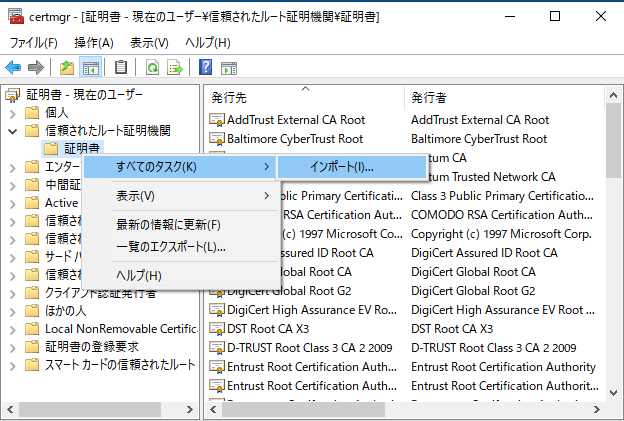
Task: Select the DigiCert Assured ID Root CA issuer cell
Action: pos(484,253)
